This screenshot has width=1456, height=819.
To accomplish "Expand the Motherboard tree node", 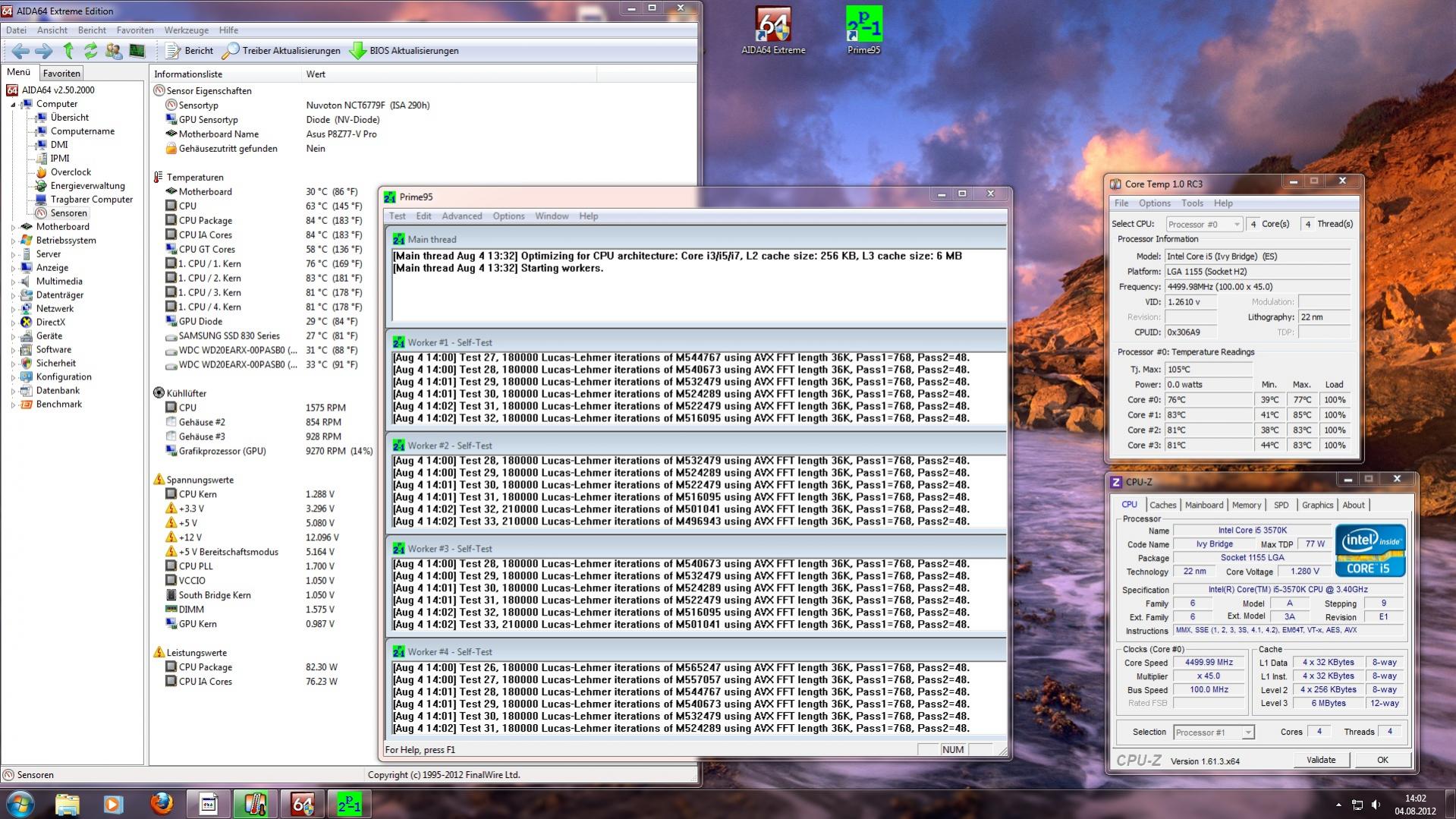I will pyautogui.click(x=13, y=227).
